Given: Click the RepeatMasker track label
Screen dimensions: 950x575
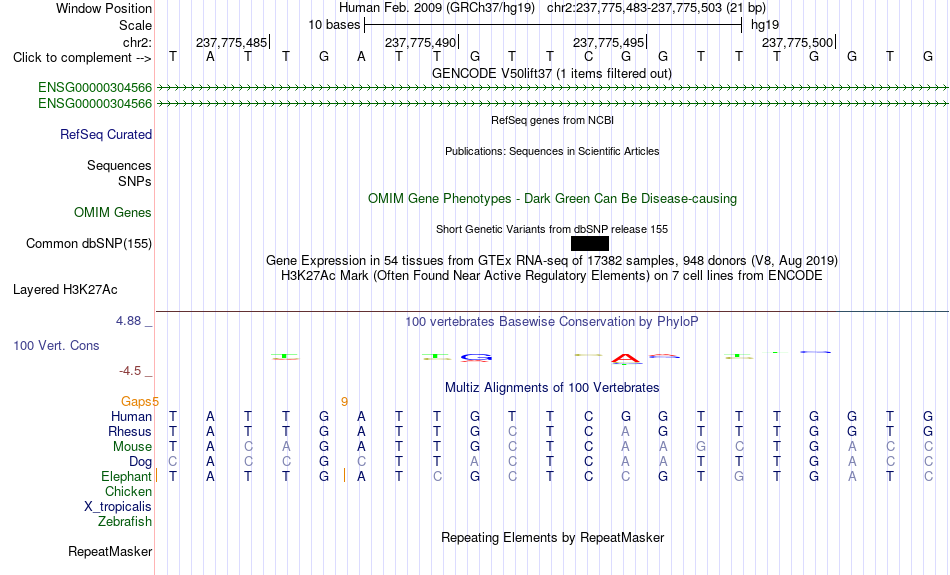Looking at the screenshot, I should tap(110, 551).
